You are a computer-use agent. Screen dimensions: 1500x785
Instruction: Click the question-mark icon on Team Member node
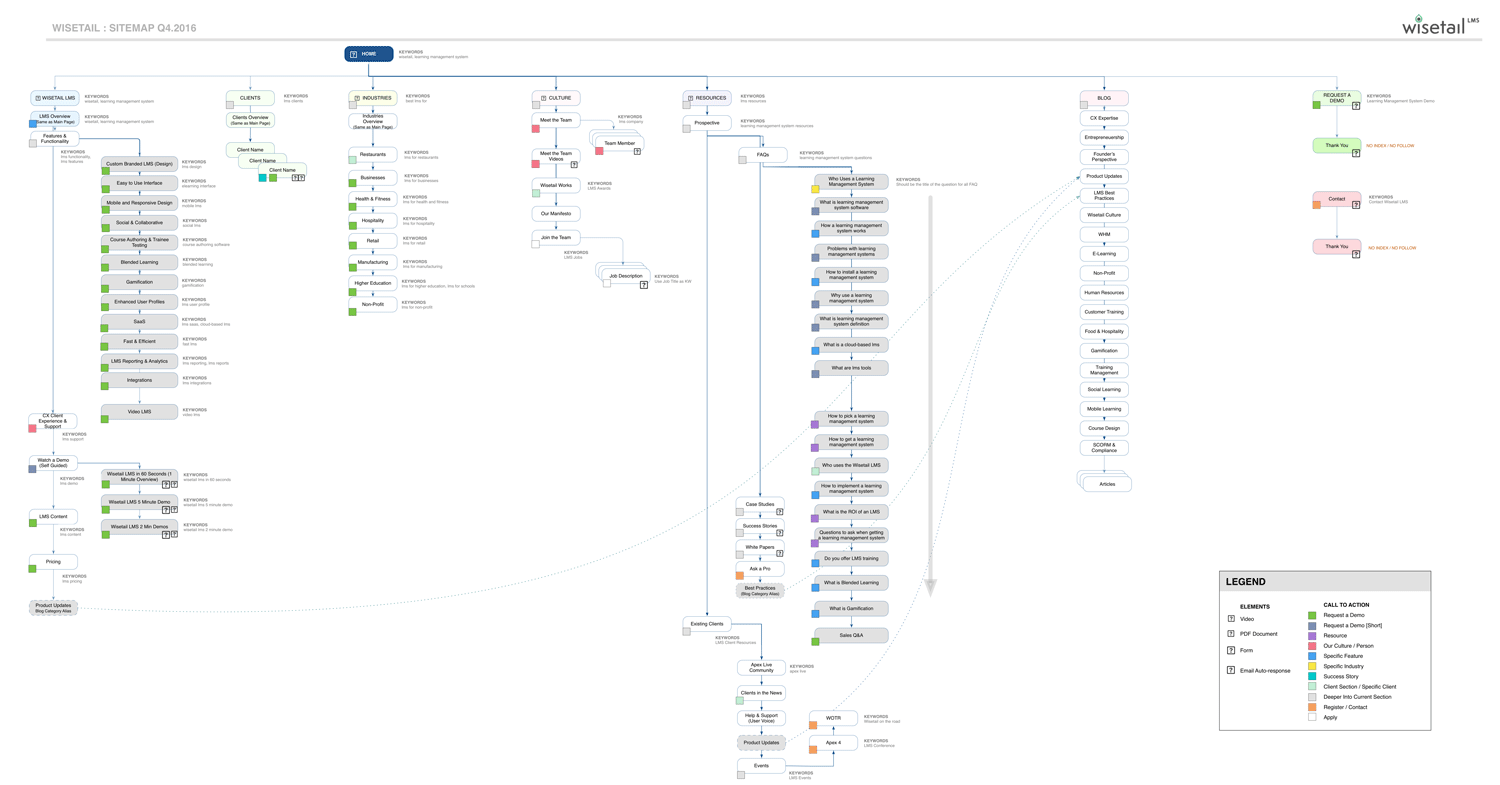[x=637, y=152]
